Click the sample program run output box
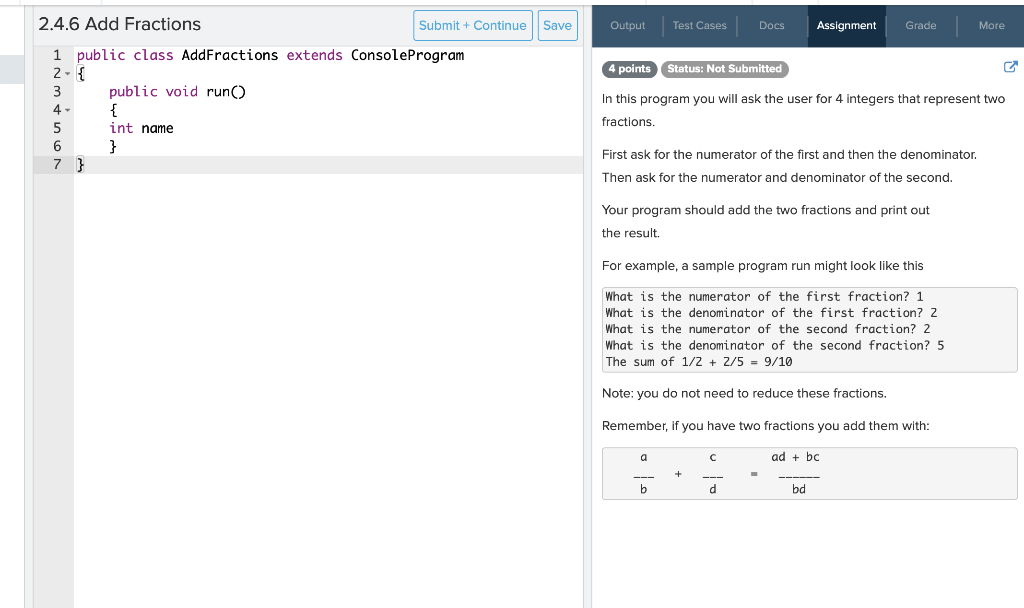The width and height of the screenshot is (1024, 608). pos(809,329)
